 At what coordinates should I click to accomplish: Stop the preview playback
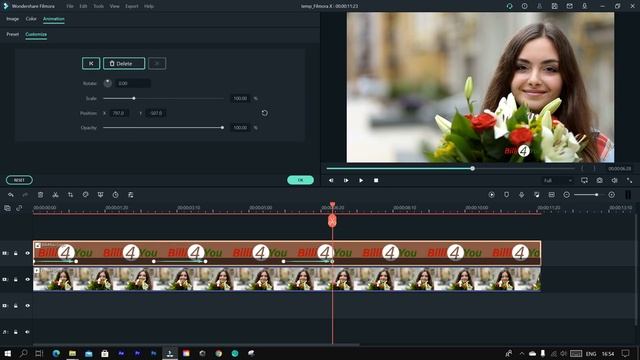click(x=376, y=180)
